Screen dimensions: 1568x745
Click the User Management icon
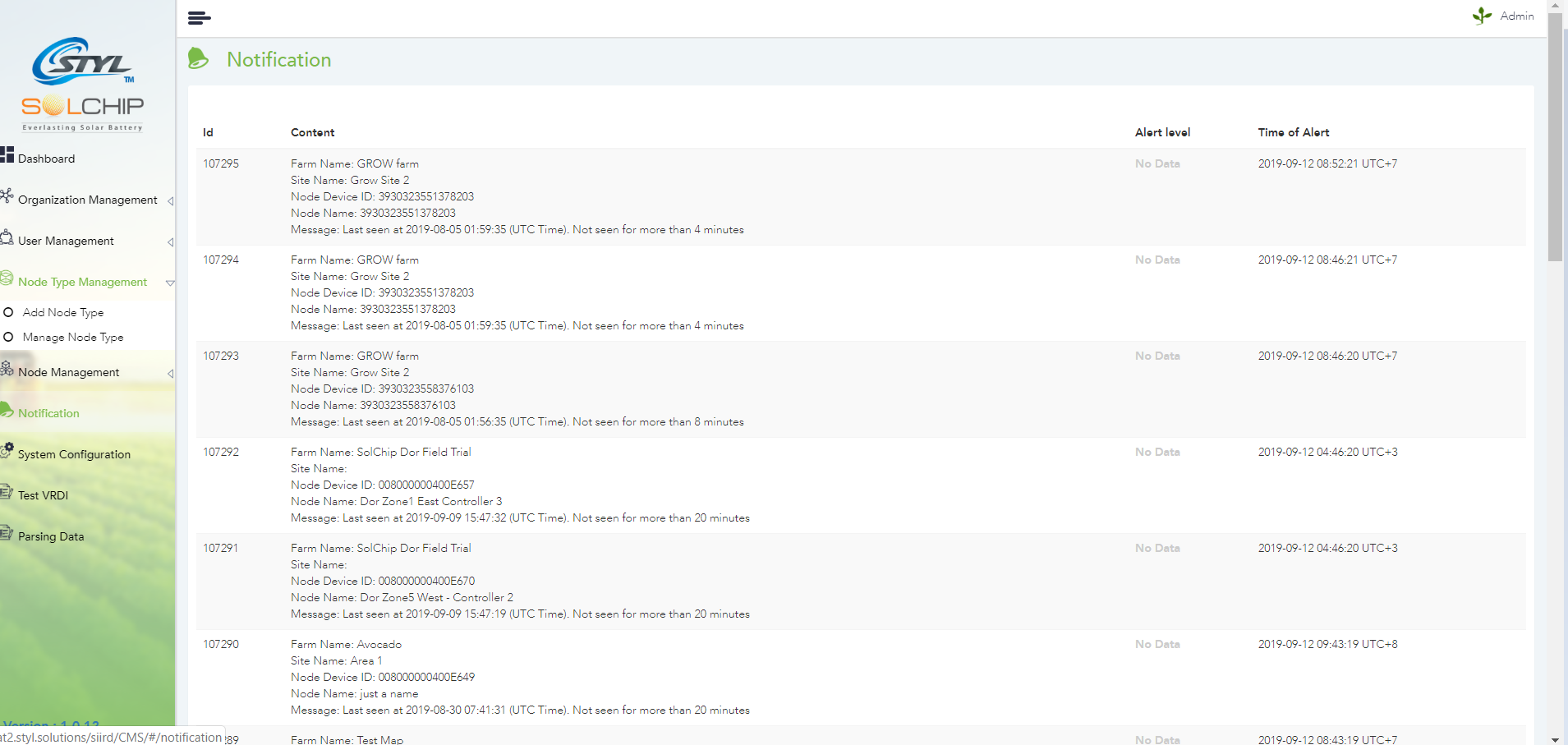(7, 237)
